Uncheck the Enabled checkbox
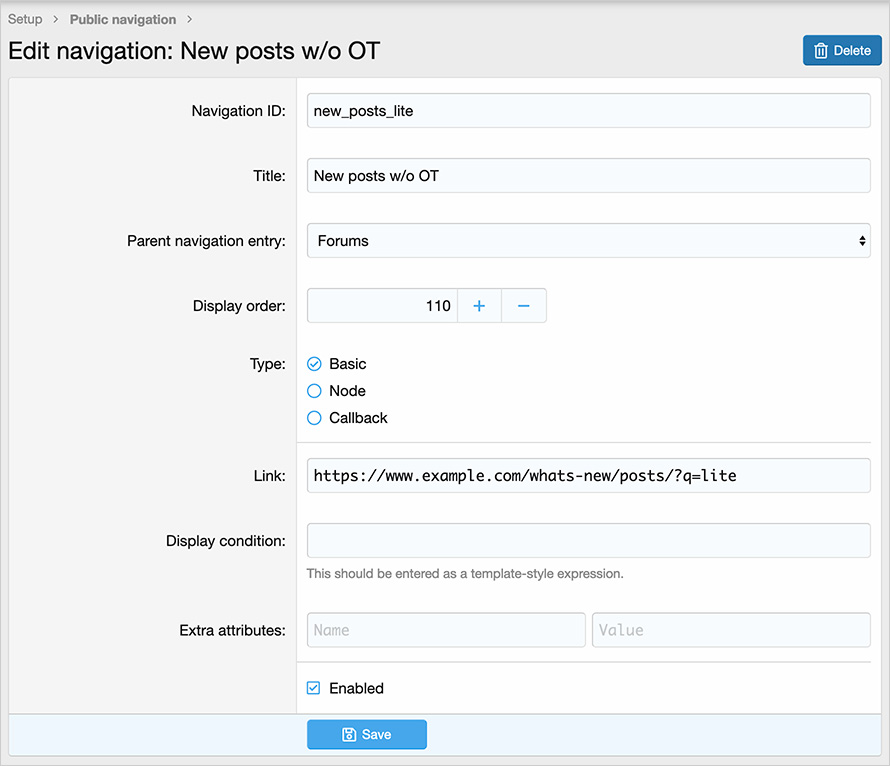The width and height of the screenshot is (890, 766). [x=314, y=688]
